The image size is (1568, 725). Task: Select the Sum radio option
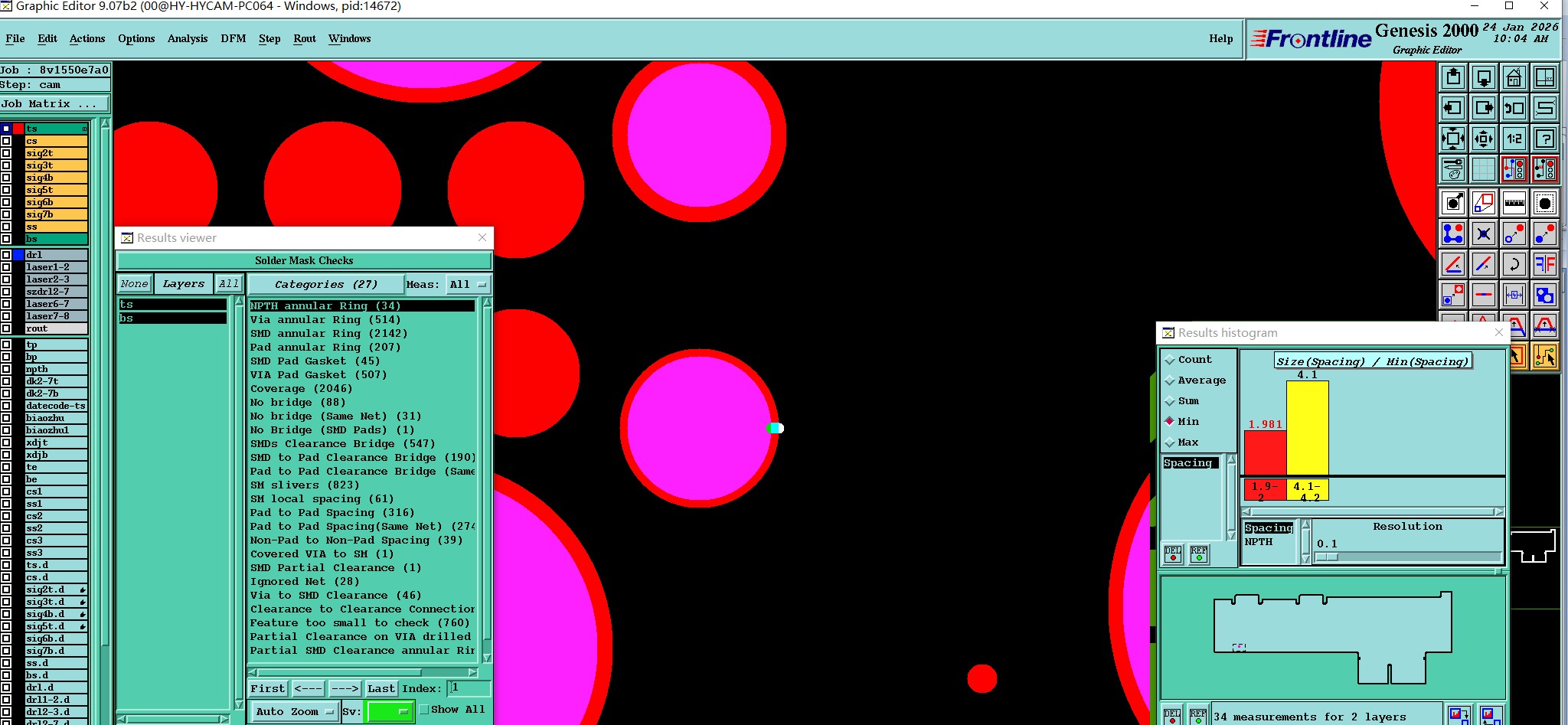click(1170, 400)
